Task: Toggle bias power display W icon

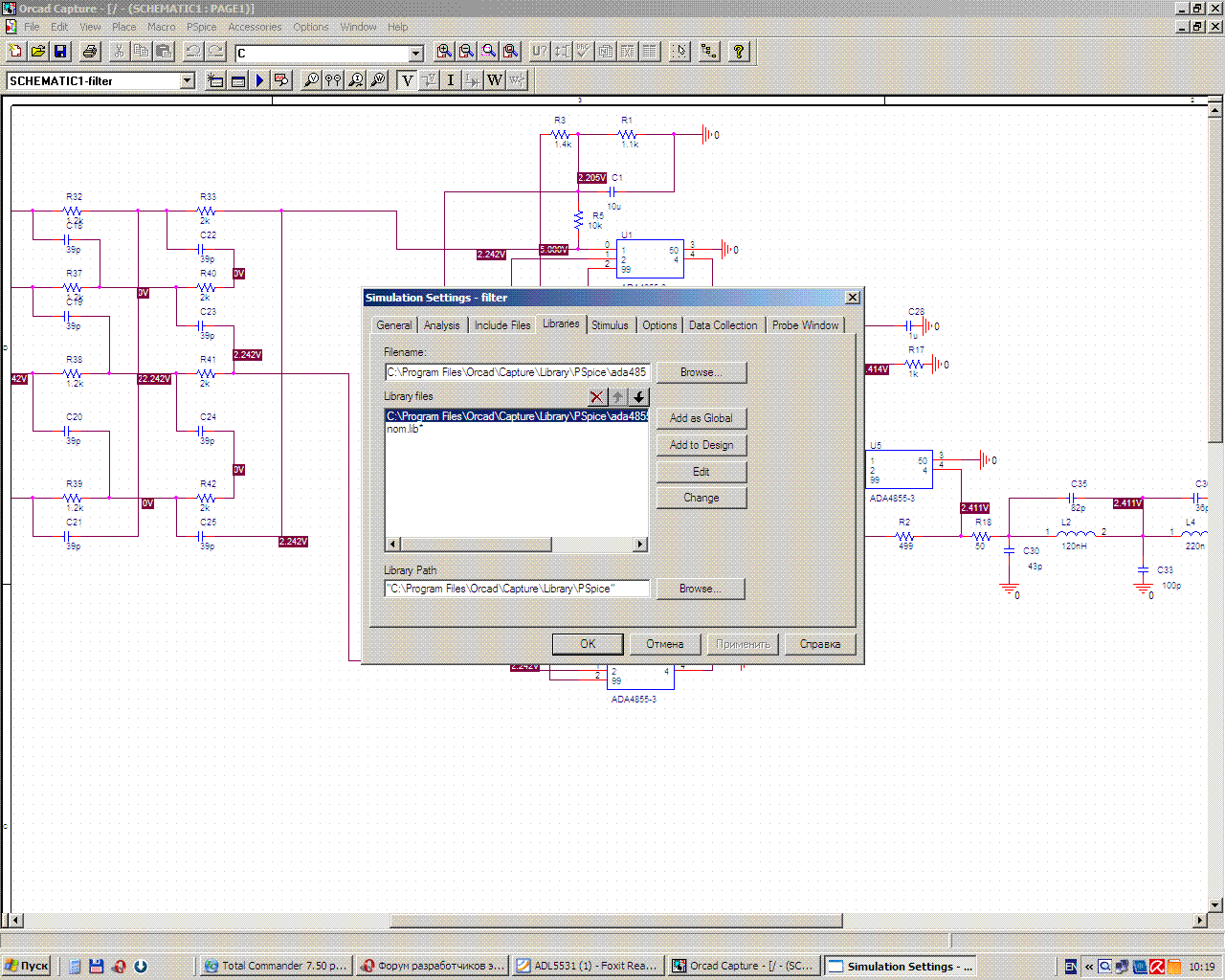Action: pos(495,80)
